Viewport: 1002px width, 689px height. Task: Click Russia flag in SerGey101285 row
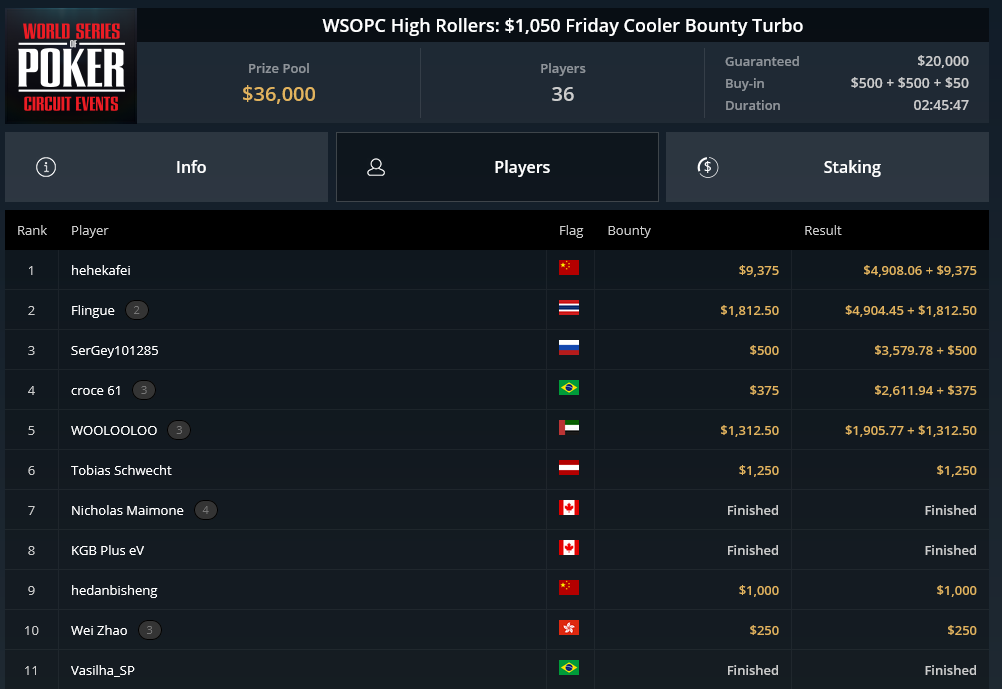click(x=569, y=348)
